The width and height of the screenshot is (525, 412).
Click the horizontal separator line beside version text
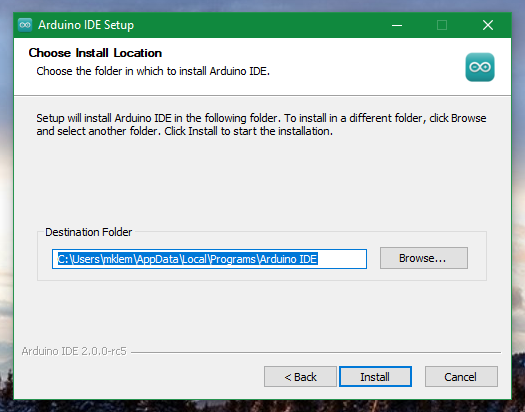(x=316, y=352)
